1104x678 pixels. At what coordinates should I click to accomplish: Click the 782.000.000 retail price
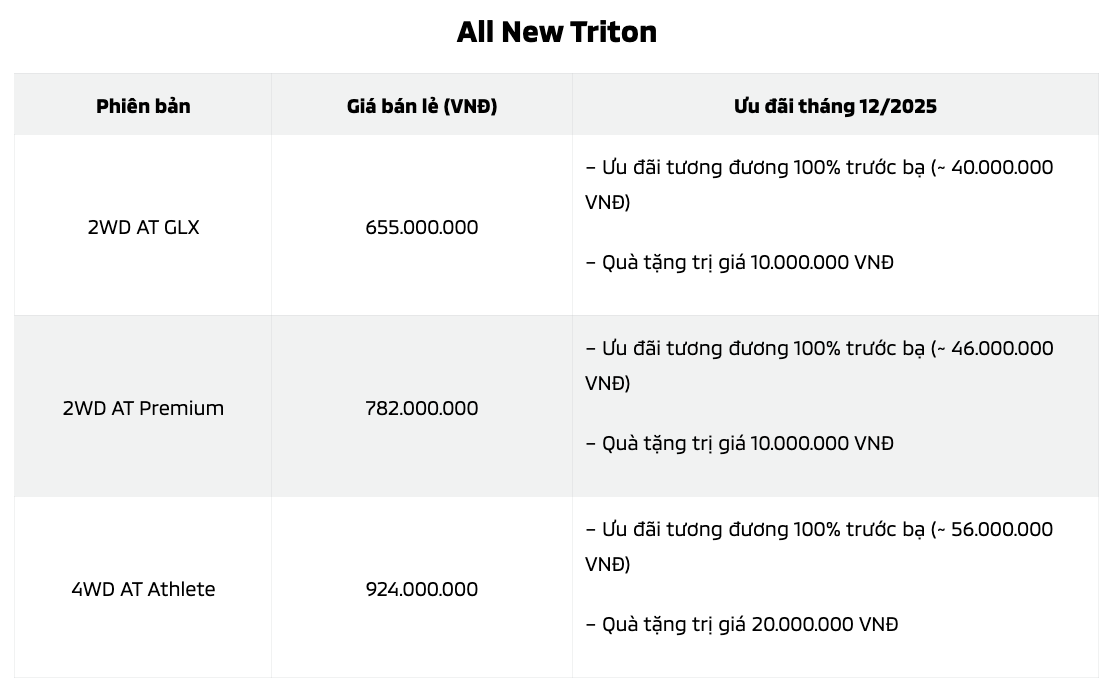coord(421,408)
